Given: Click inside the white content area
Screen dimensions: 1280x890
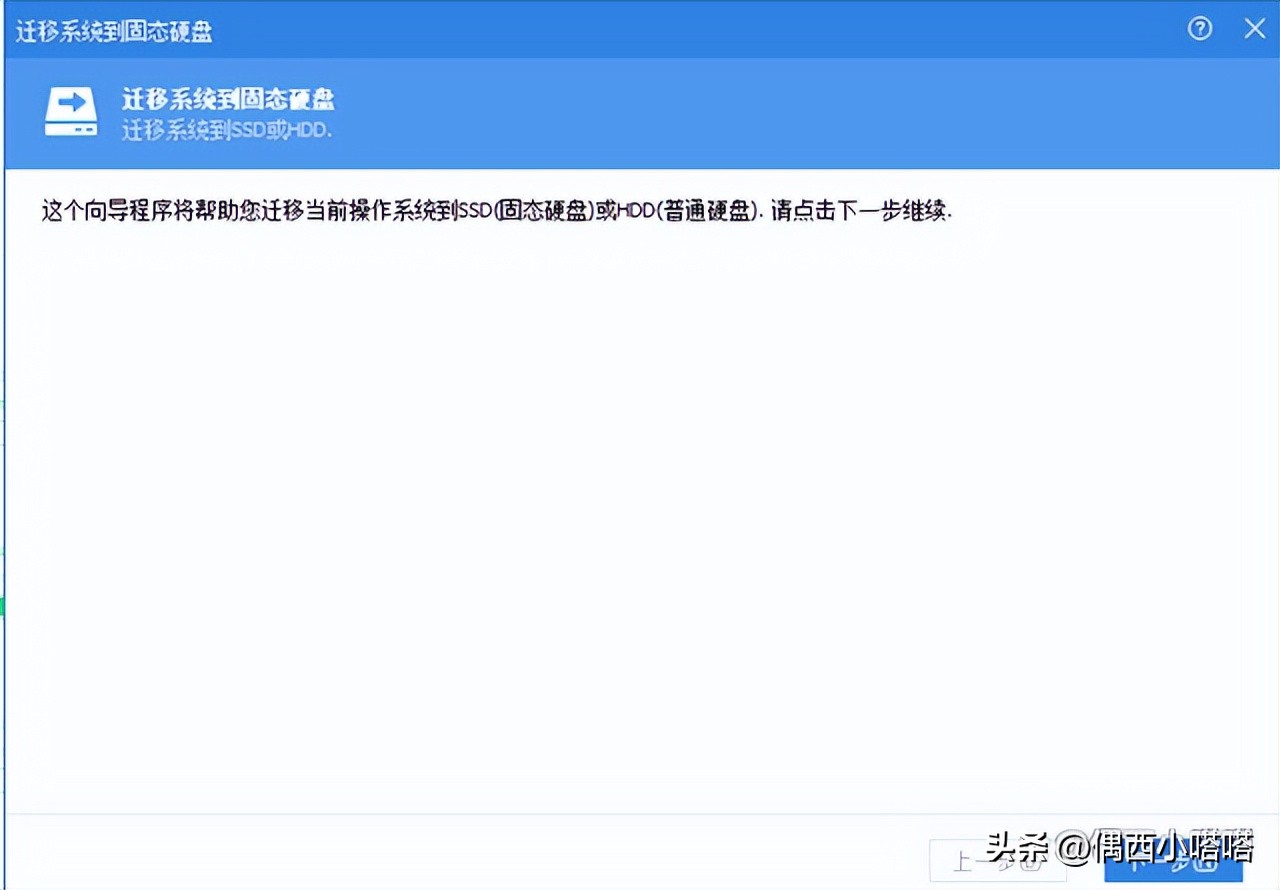Looking at the screenshot, I should 640,500.
